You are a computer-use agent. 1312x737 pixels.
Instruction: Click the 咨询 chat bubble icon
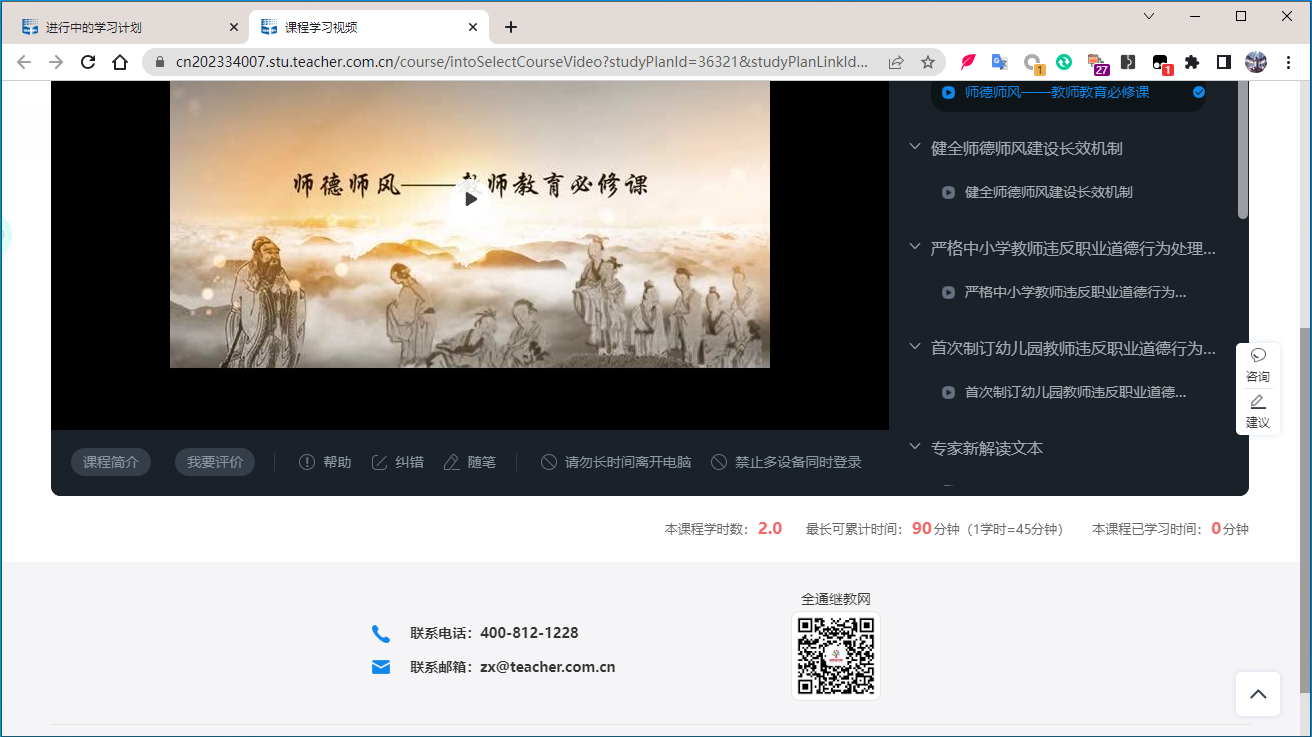[1258, 356]
